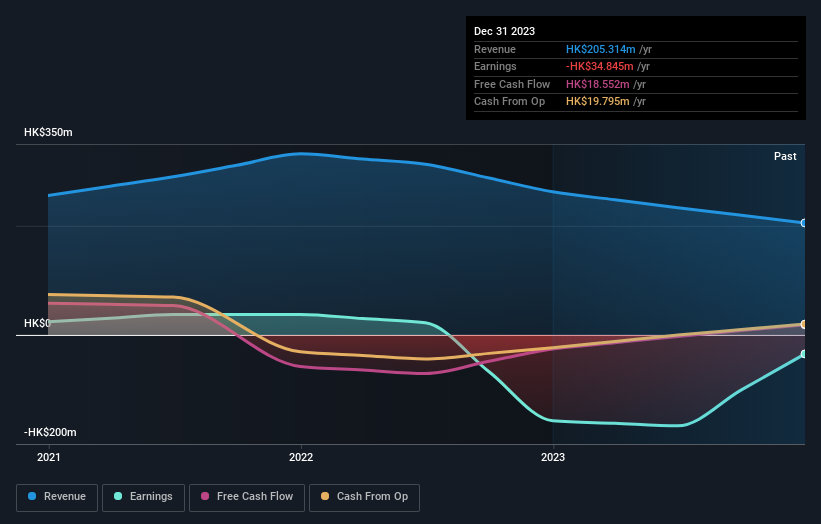The width and height of the screenshot is (821, 524).
Task: Click the HK$205.314m revenue value
Action: 601,49
